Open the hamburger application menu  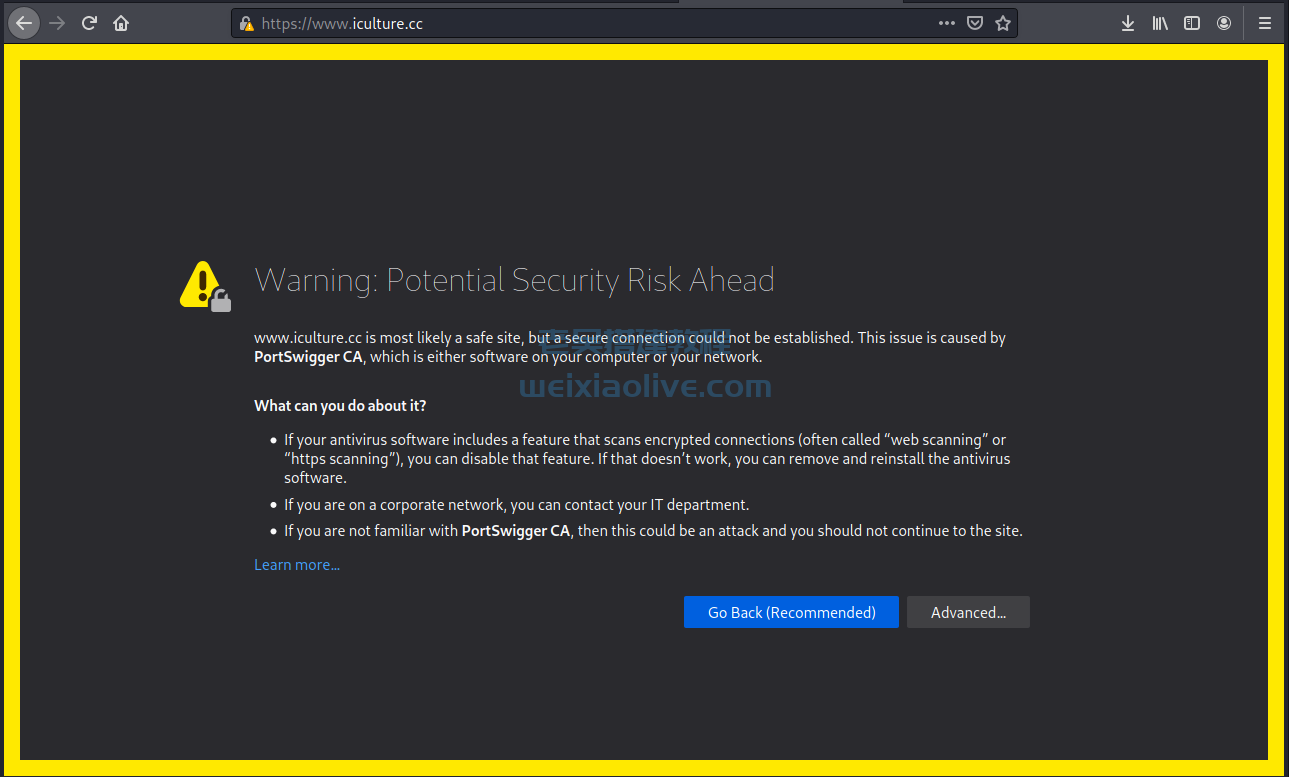click(1265, 23)
